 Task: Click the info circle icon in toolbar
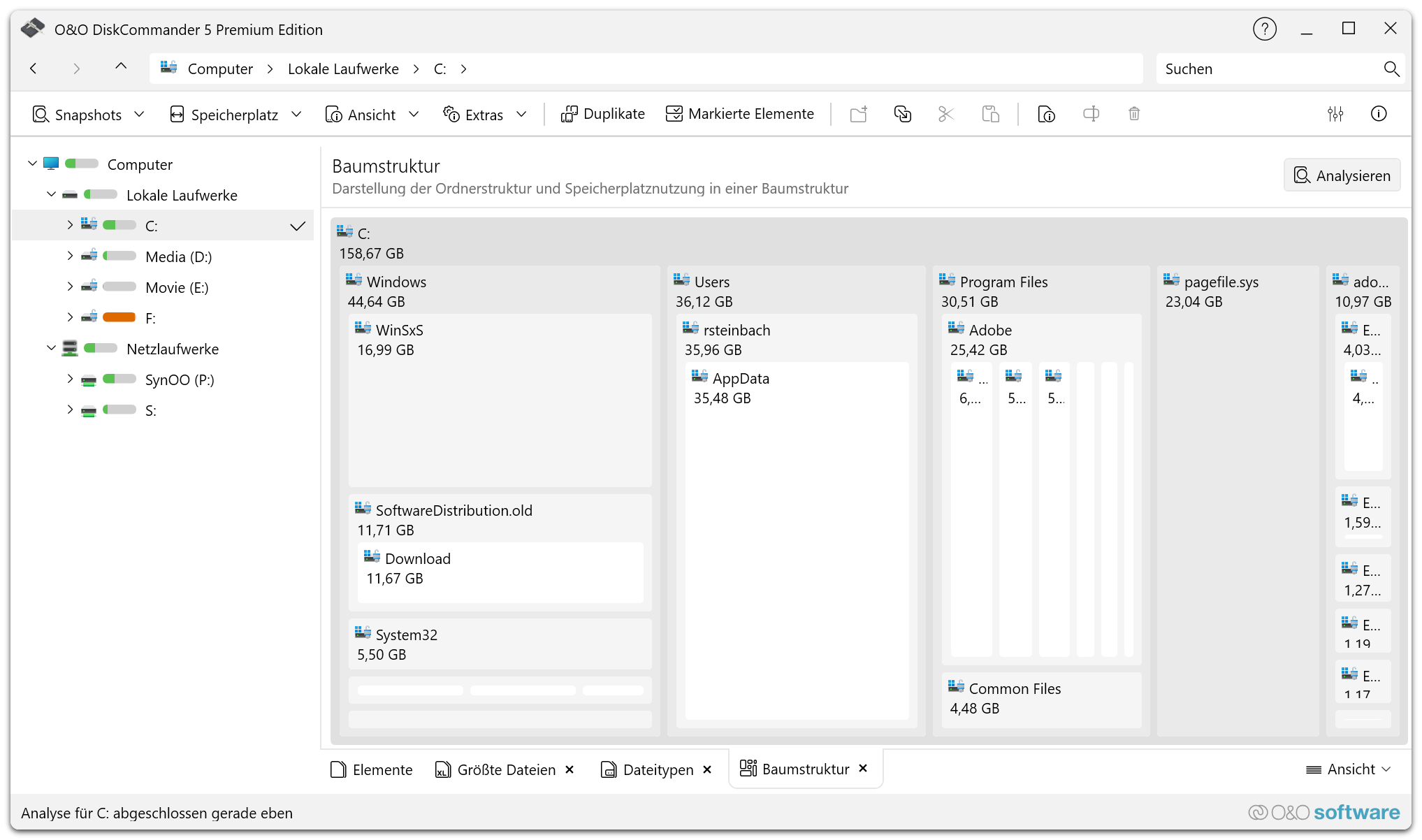pos(1379,114)
